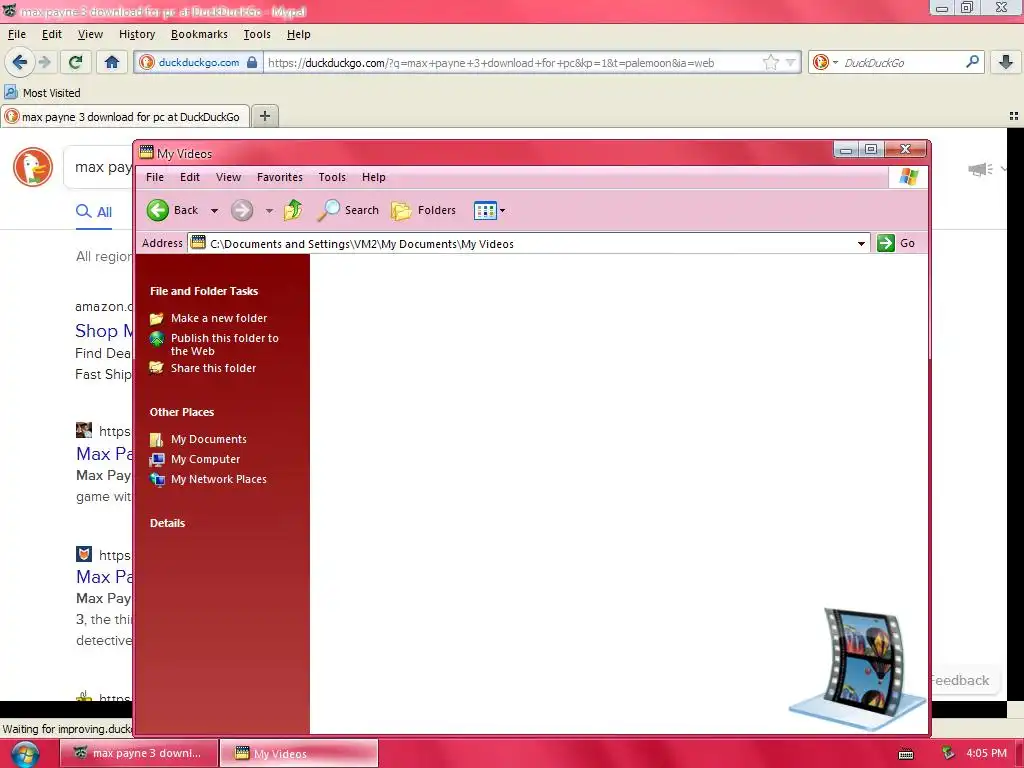Open the Forward history dropdown arrow
Image resolution: width=1024 pixels, height=768 pixels.
click(269, 211)
